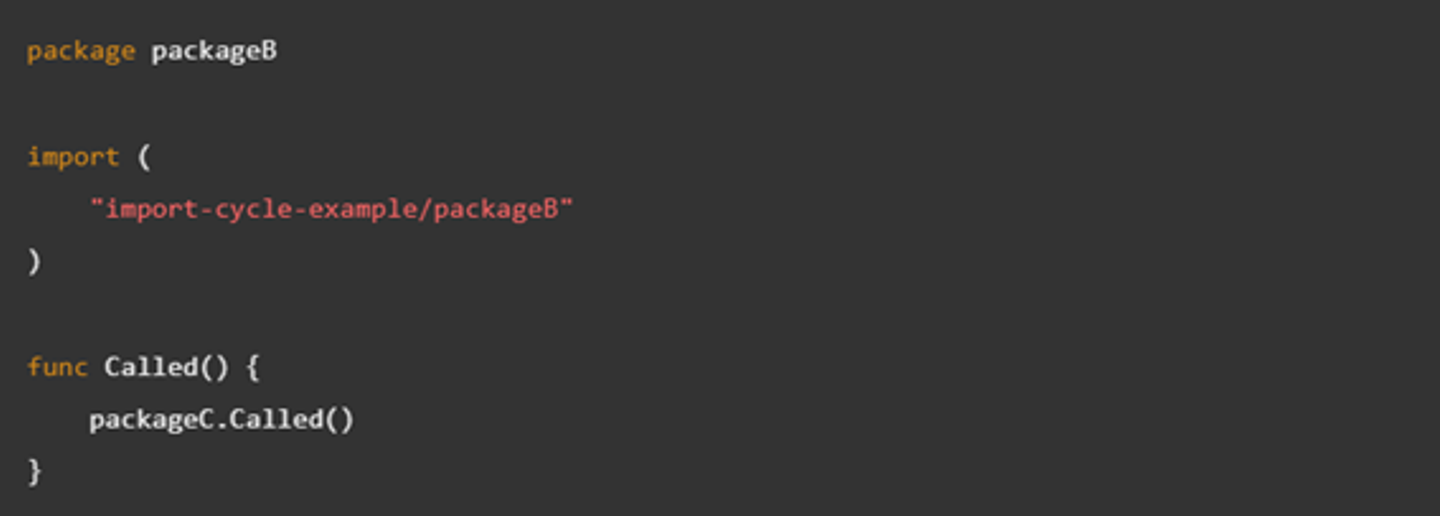Click the "func" keyword
The height and width of the screenshot is (516, 1440).
click(57, 367)
